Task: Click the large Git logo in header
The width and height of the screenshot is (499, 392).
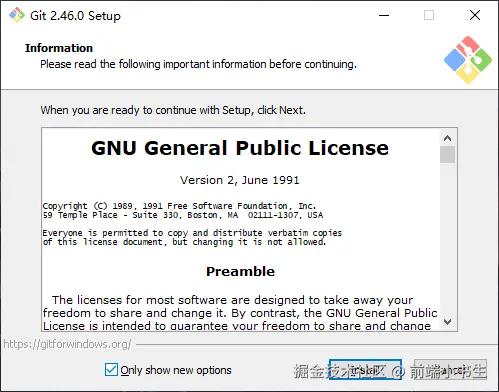Action: tap(468, 60)
